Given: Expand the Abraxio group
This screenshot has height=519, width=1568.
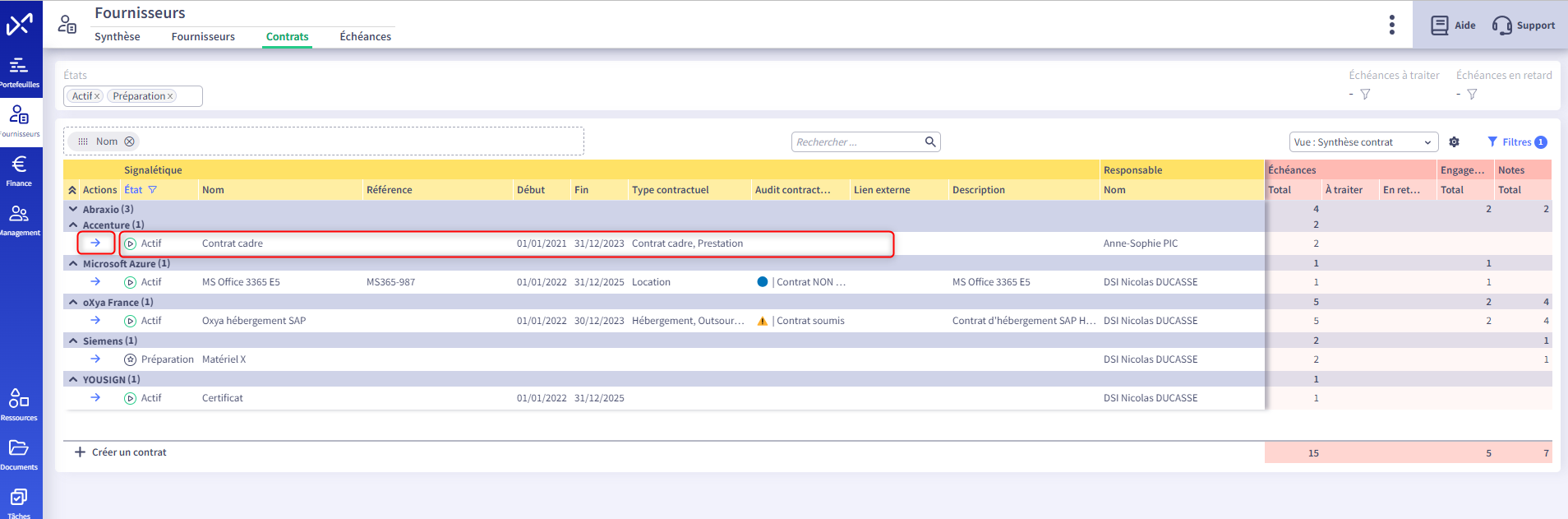Looking at the screenshot, I should (73, 209).
